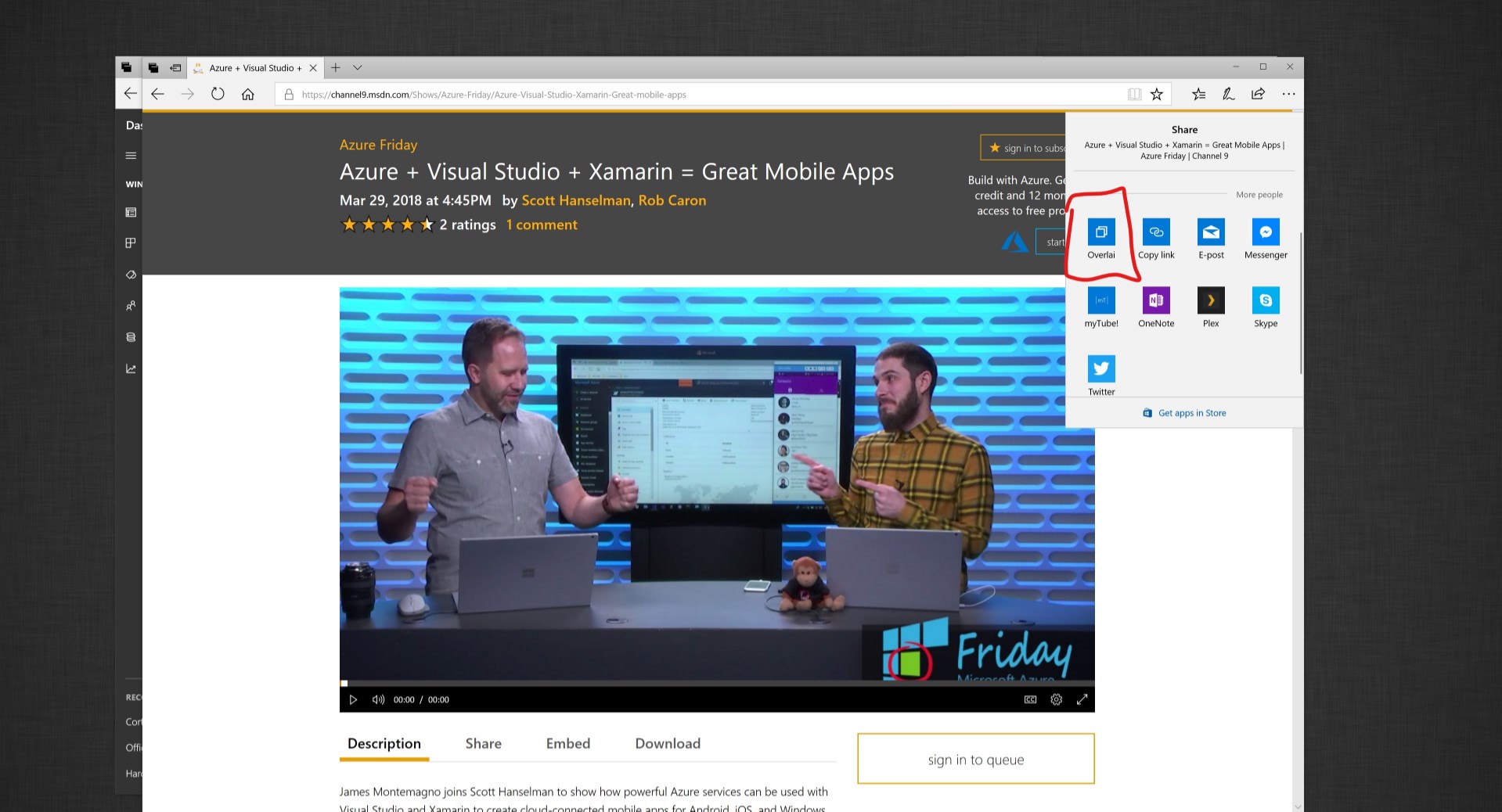Expand the video to fullscreen
This screenshot has width=1502, height=812.
click(x=1082, y=699)
